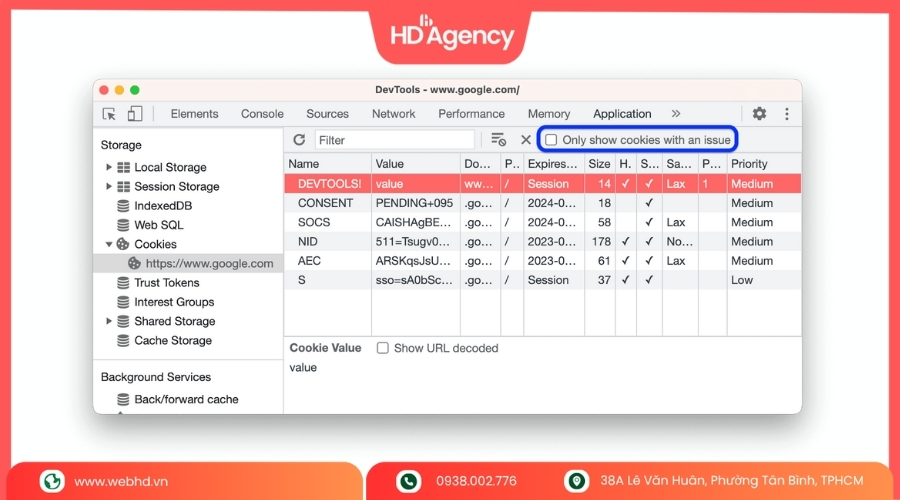Select the IndexedDB storage item
The width and height of the screenshot is (900, 500).
tap(163, 206)
